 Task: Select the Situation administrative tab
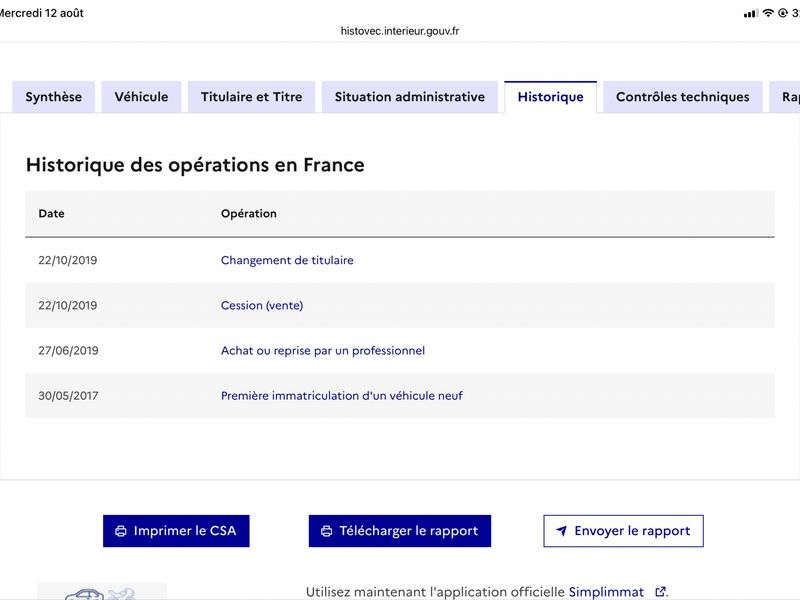[410, 97]
